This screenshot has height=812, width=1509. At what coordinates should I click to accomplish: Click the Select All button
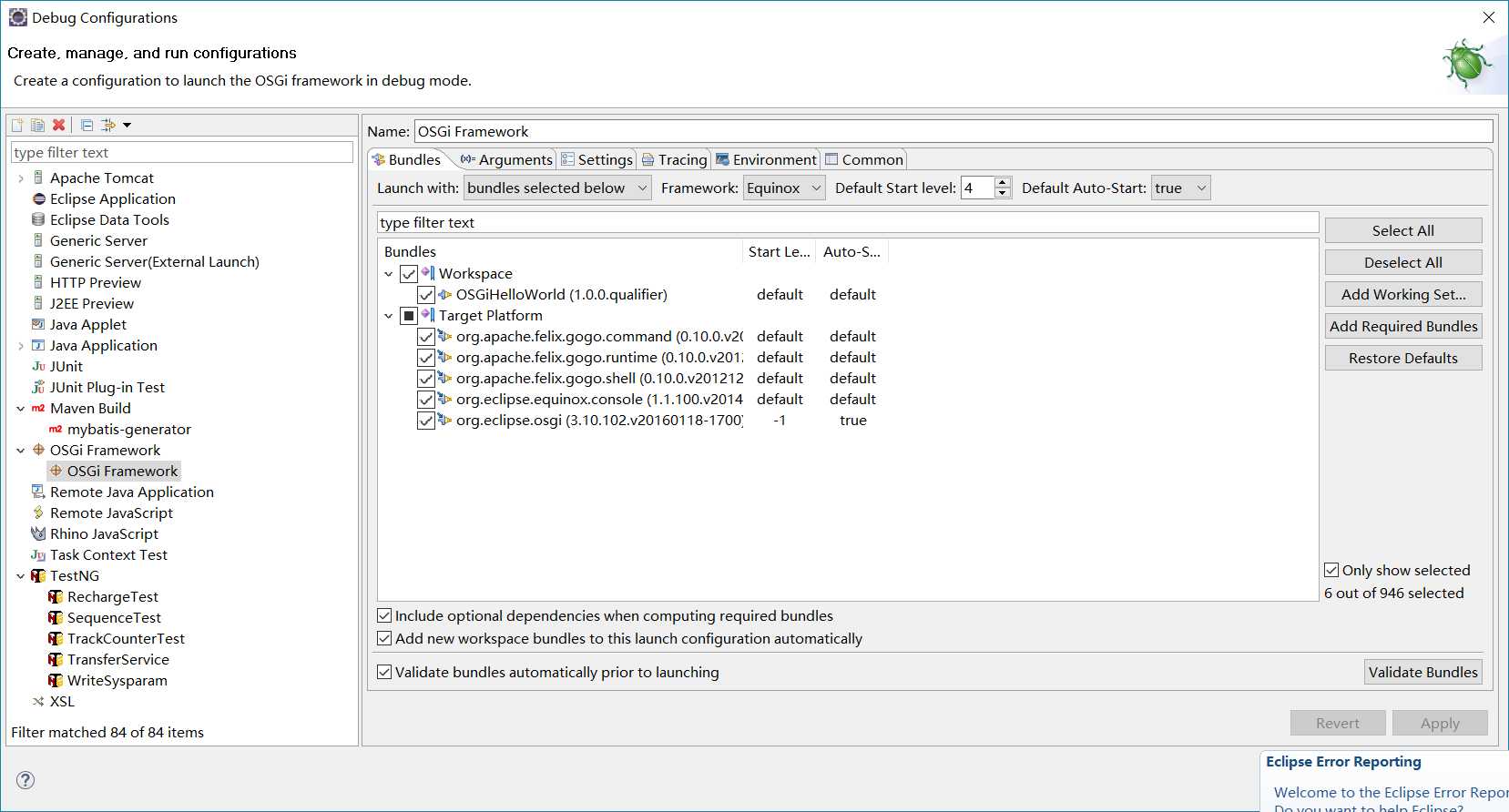1403,230
